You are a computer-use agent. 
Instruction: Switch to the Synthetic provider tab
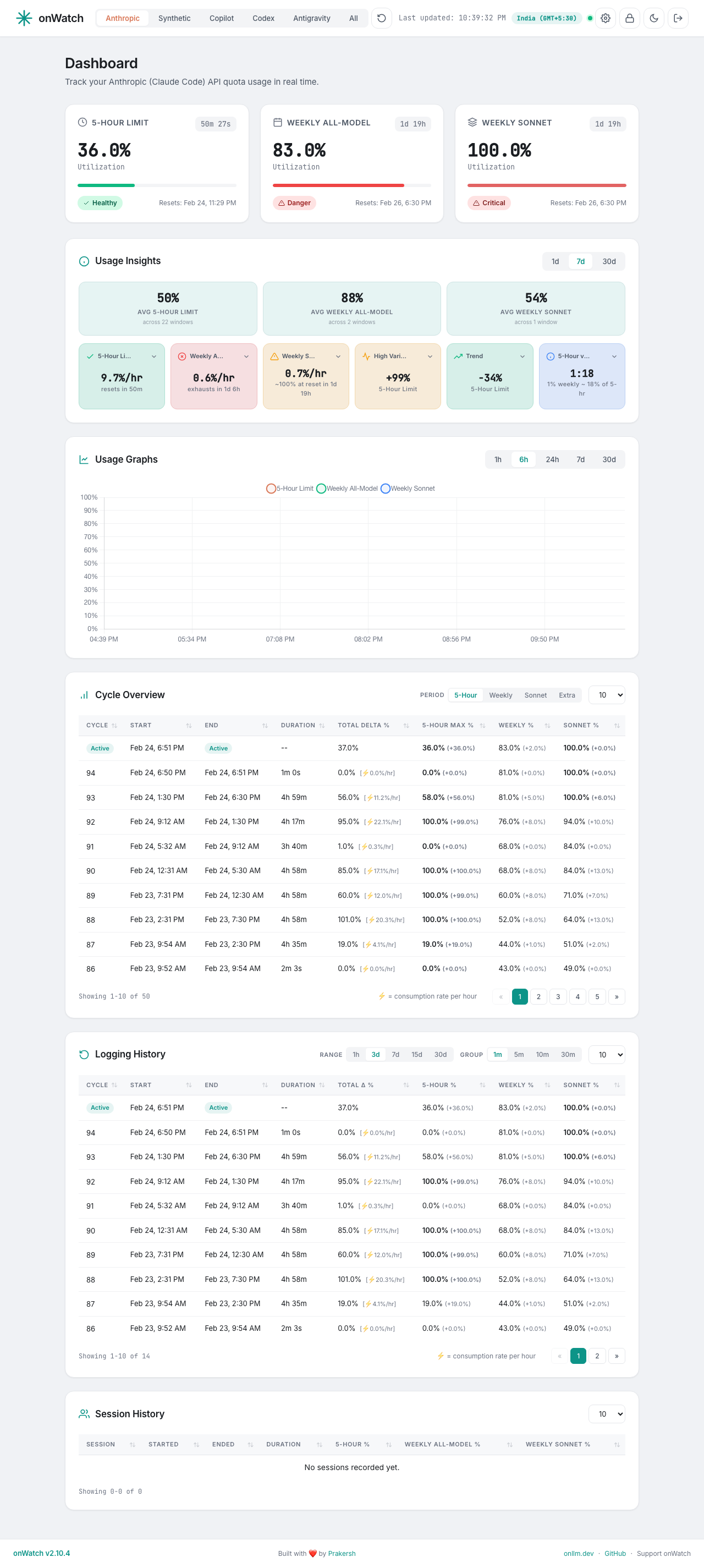point(174,18)
